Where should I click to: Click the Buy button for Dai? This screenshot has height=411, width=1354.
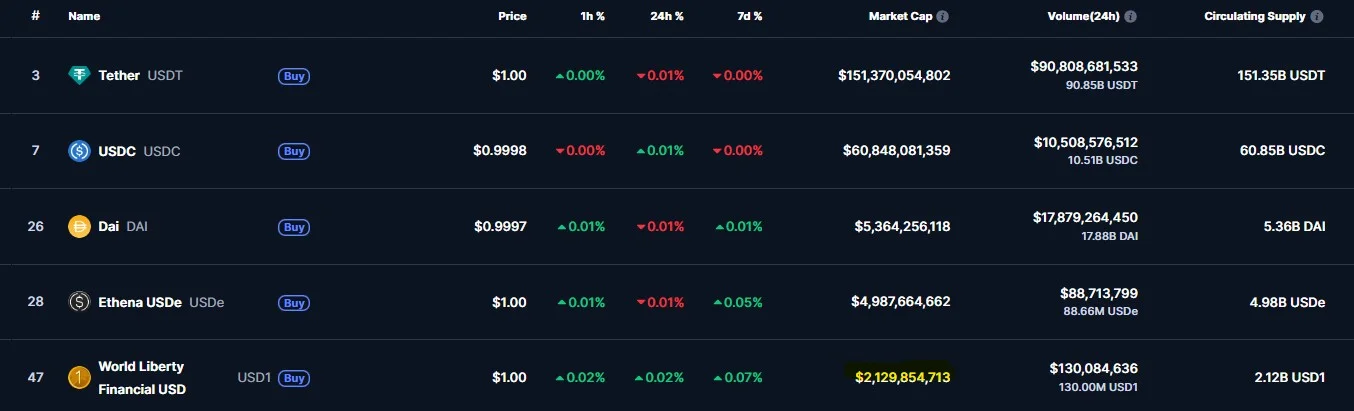tap(294, 227)
